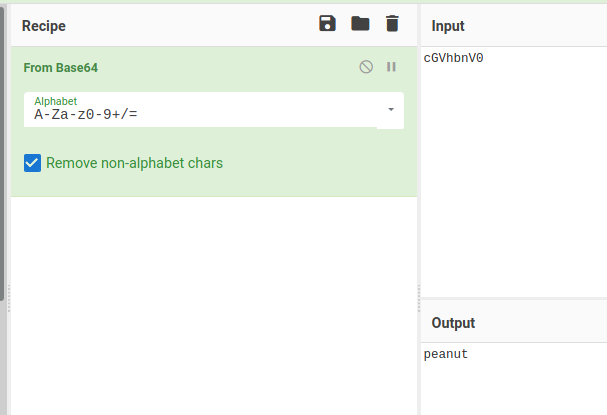Click the Input pane header
The height and width of the screenshot is (415, 607).
(x=448, y=26)
